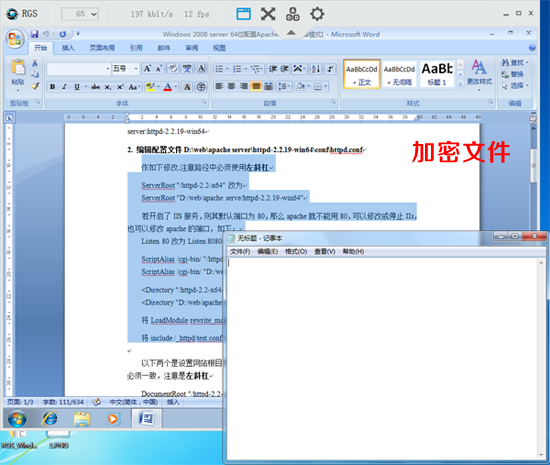The image size is (550, 465).
Task: Open Notepad's 文件(F) File menu
Action: click(x=240, y=251)
